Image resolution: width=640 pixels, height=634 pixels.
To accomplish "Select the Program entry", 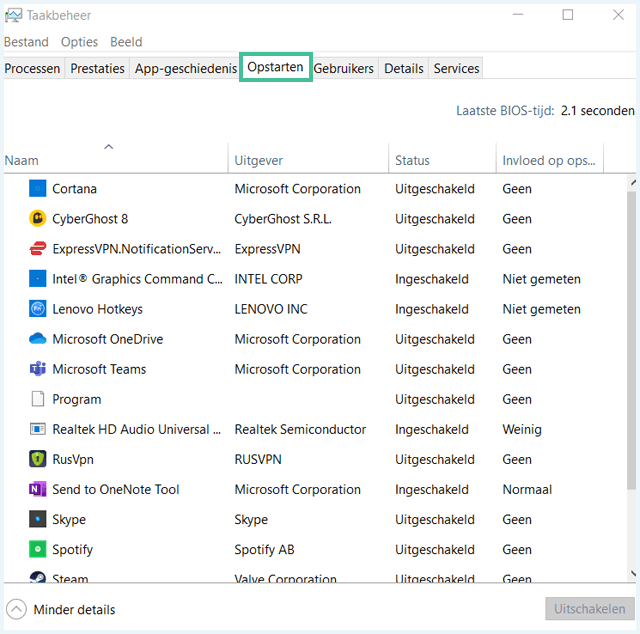I will click(x=76, y=399).
